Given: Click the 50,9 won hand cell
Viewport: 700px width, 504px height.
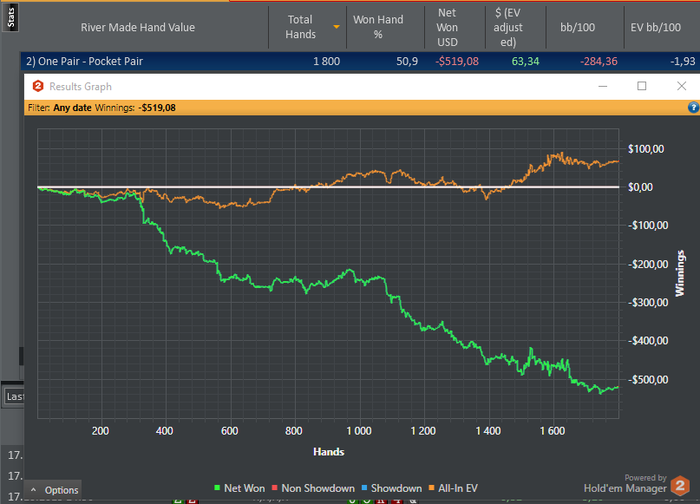Looking at the screenshot, I should (407, 61).
